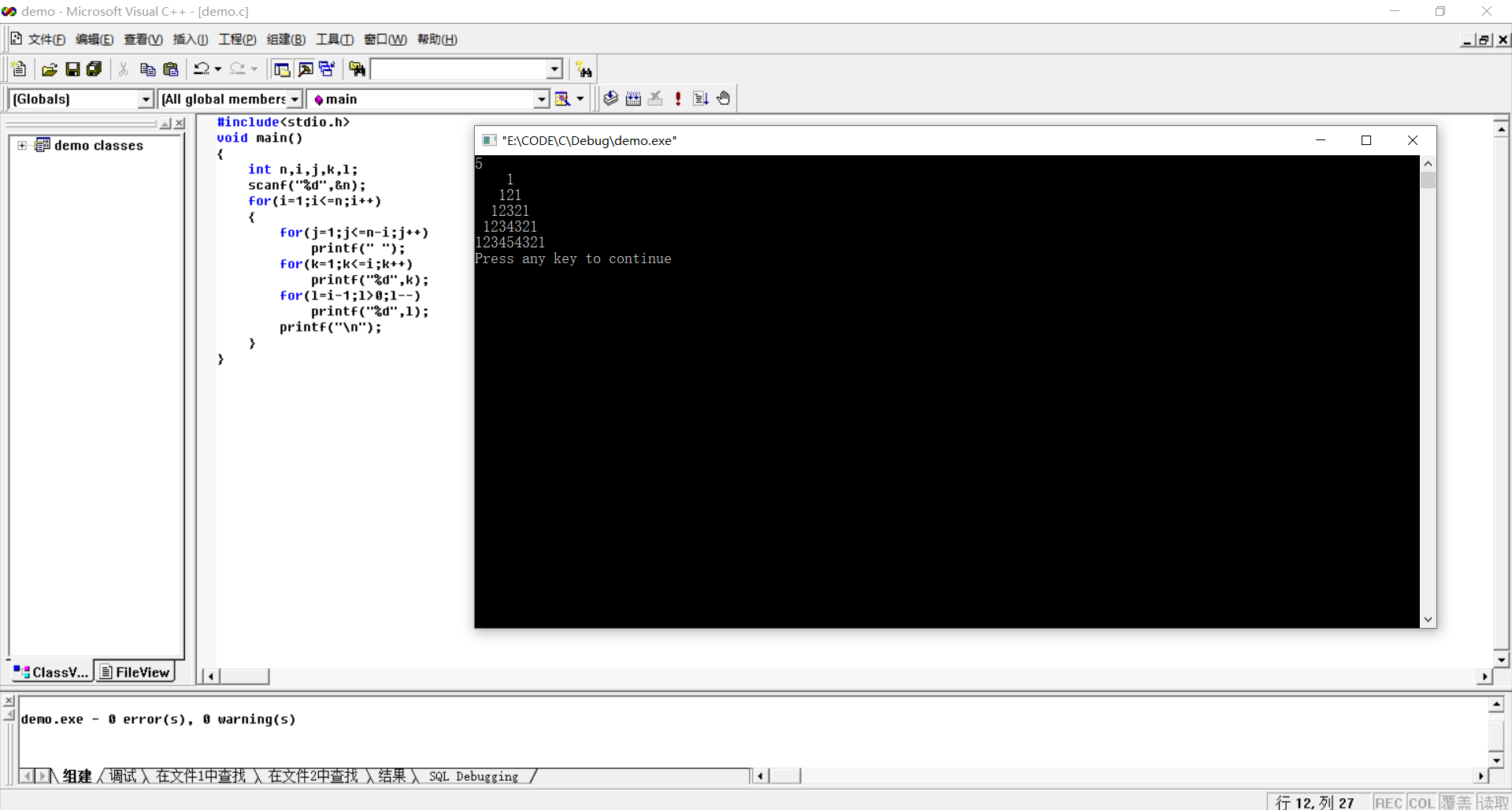Open the 编辑(E) menu
The image size is (1512, 810).
click(94, 39)
